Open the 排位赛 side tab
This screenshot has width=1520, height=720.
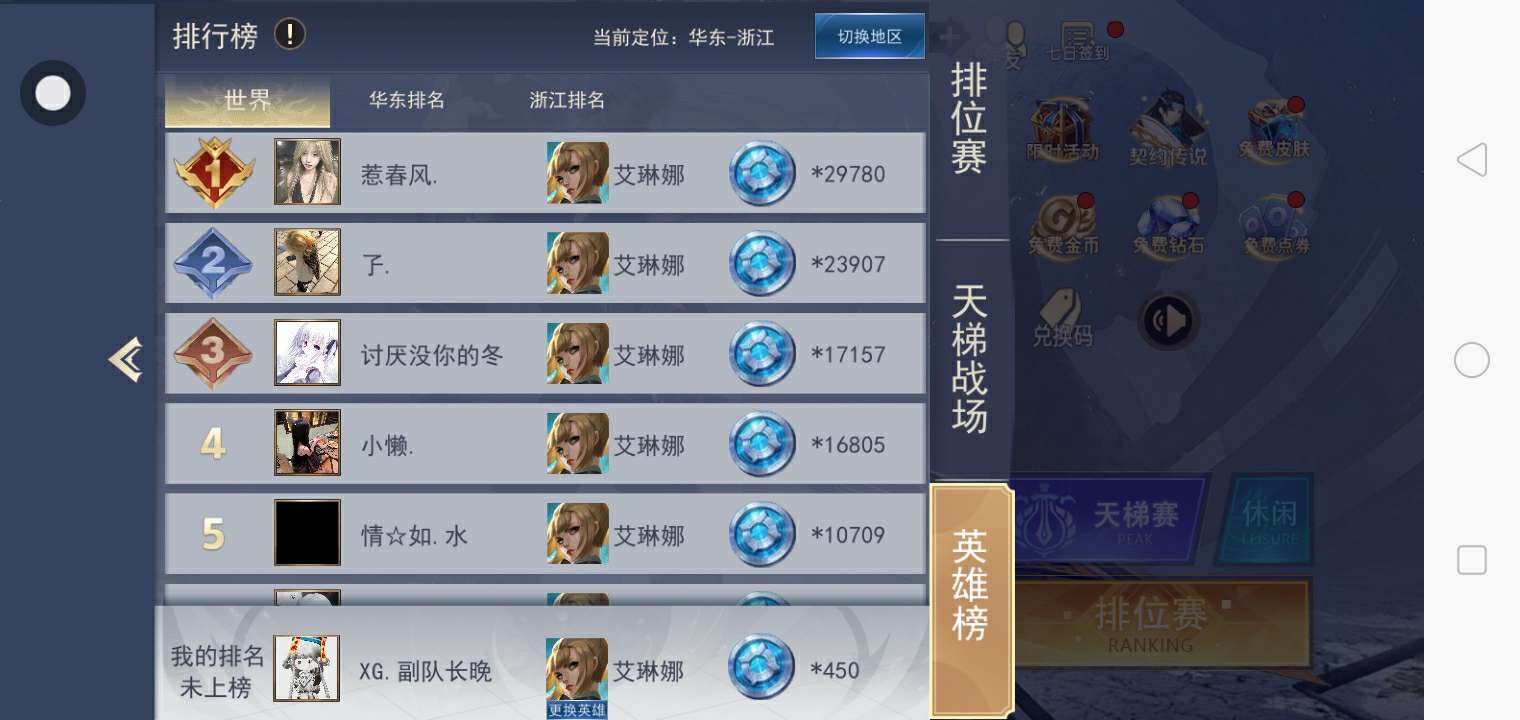[x=970, y=118]
